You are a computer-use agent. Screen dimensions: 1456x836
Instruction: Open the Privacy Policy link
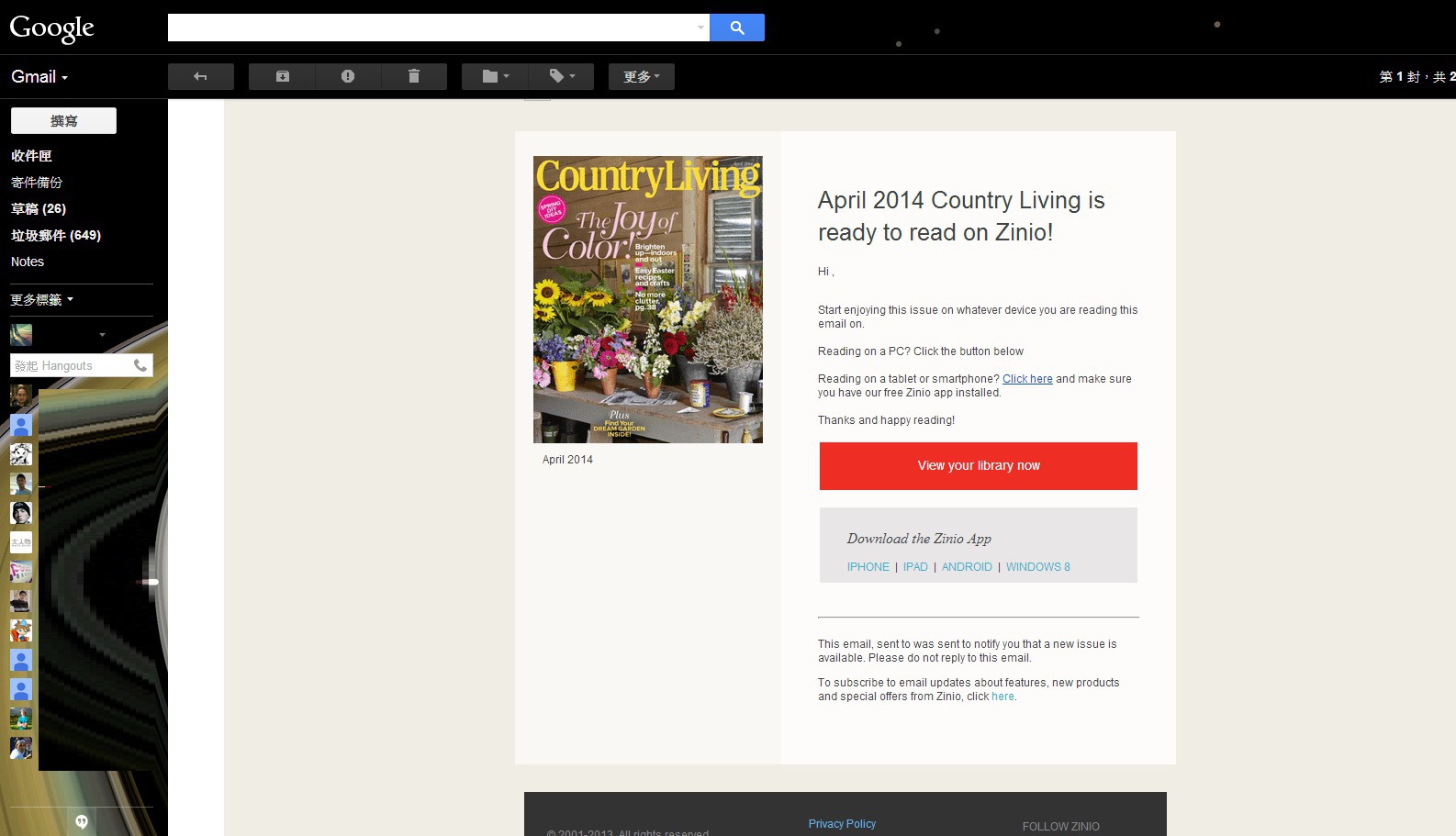point(842,824)
